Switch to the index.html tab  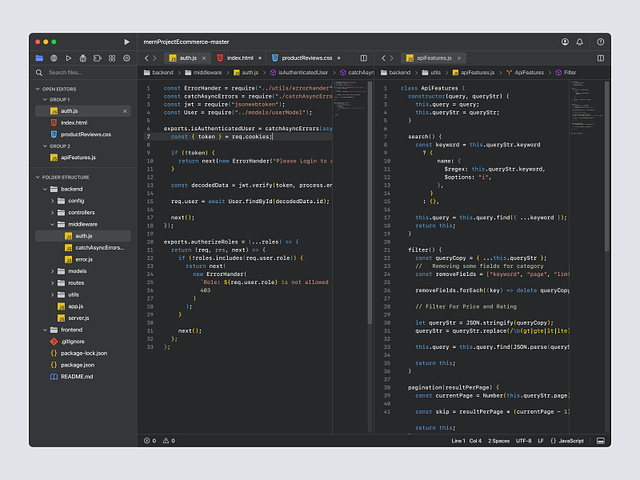point(240,58)
